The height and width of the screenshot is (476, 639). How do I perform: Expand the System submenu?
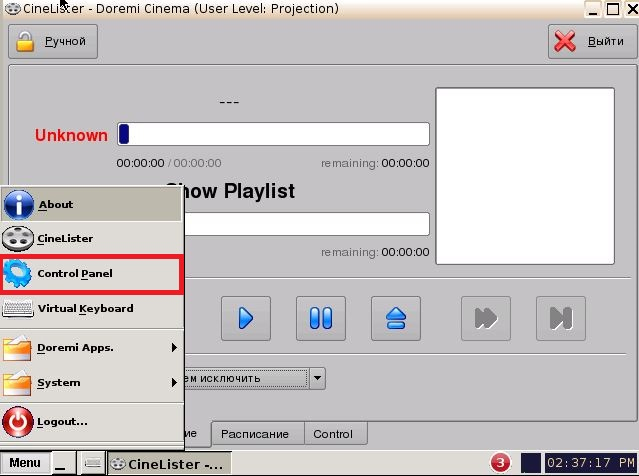click(x=92, y=383)
